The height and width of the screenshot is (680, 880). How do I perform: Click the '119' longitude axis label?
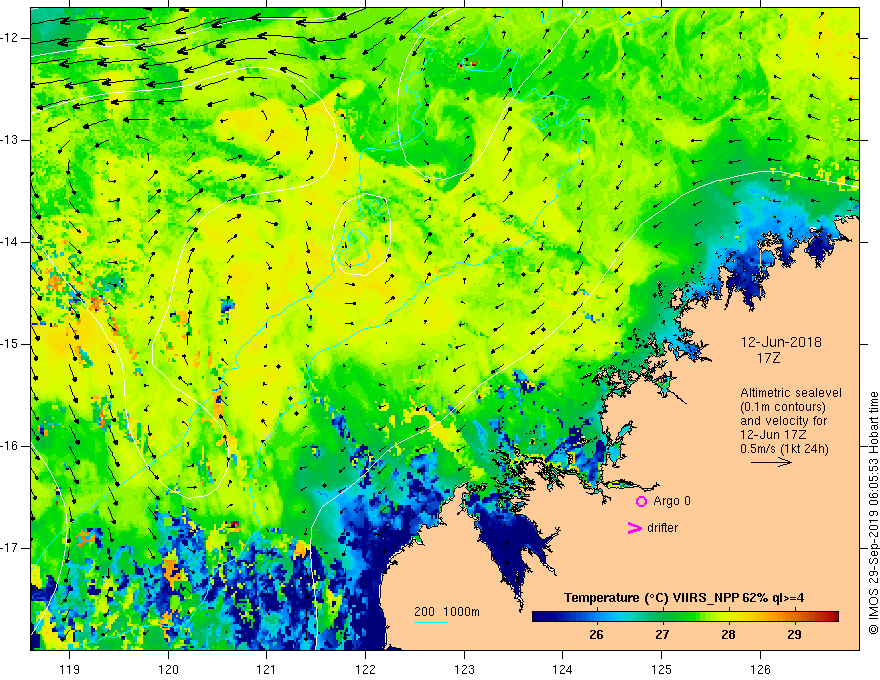pyautogui.click(x=70, y=669)
